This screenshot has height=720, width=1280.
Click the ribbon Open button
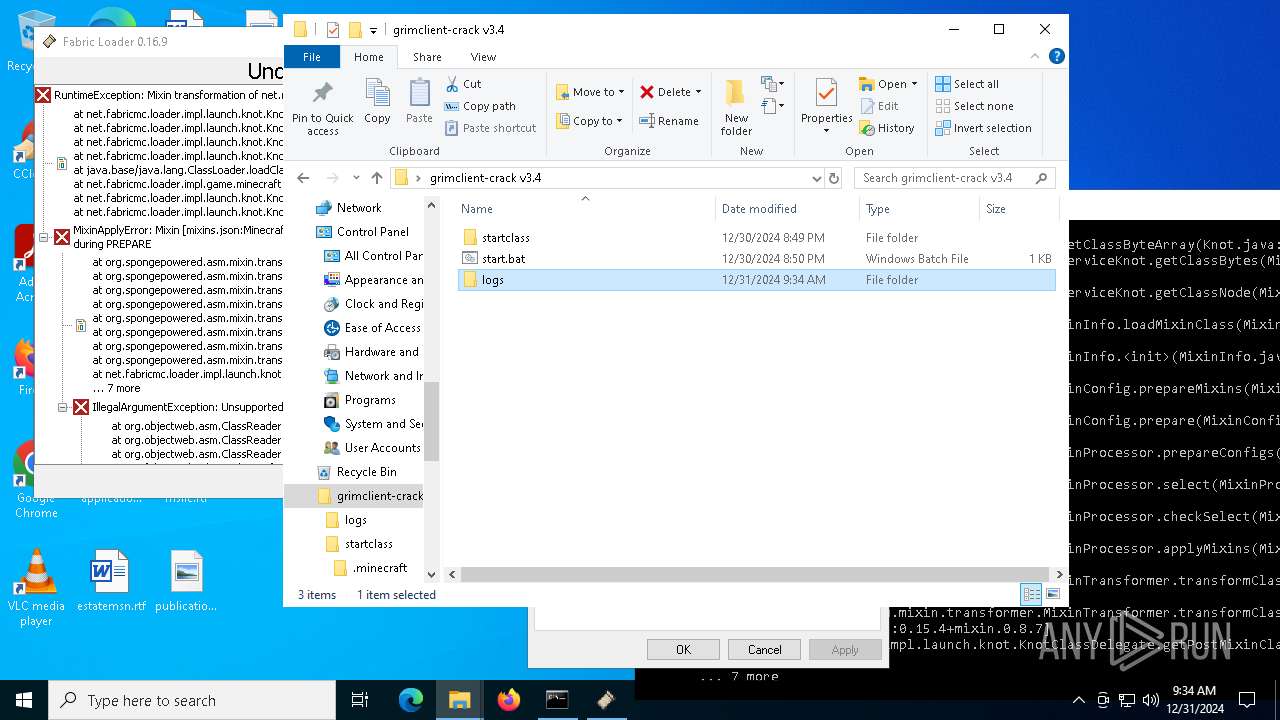click(883, 84)
